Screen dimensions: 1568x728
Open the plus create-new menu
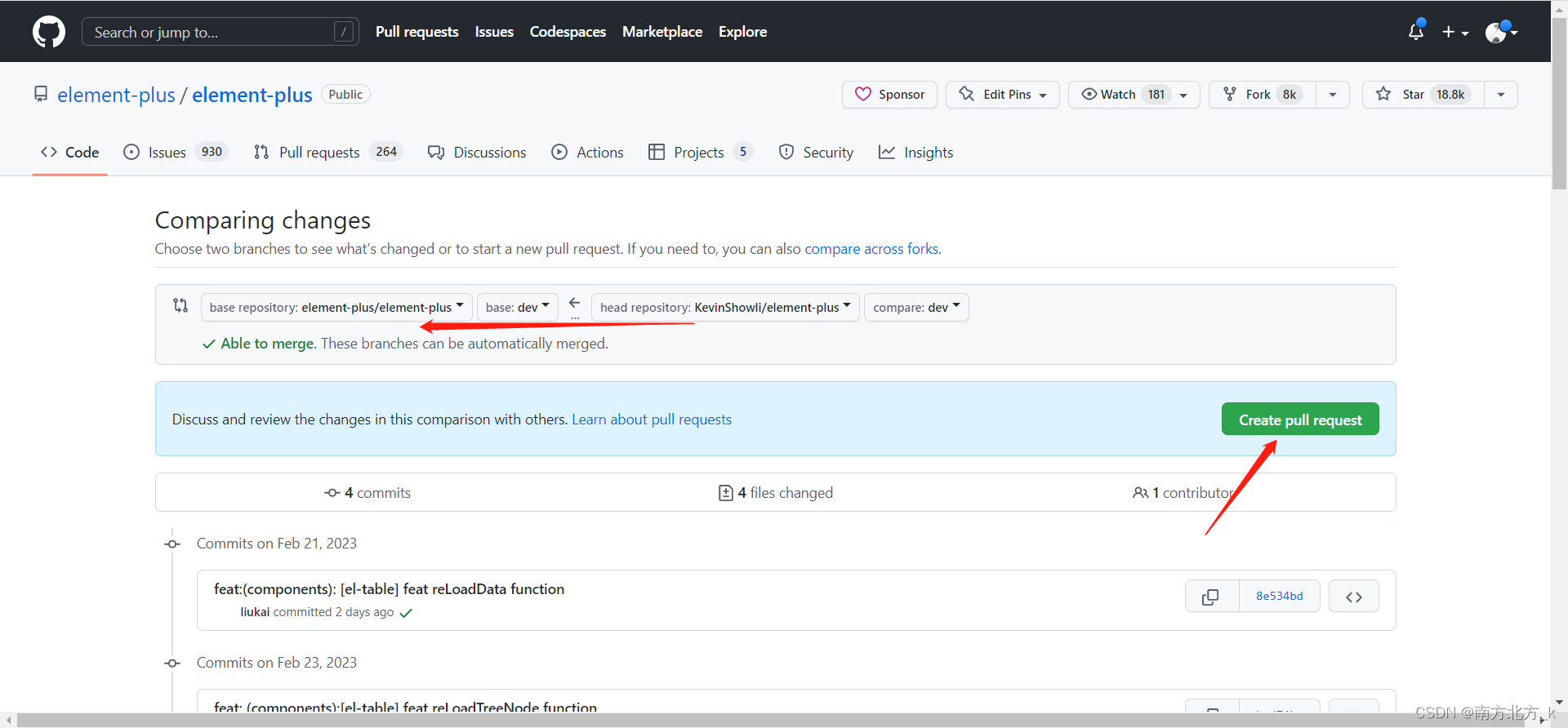1455,32
